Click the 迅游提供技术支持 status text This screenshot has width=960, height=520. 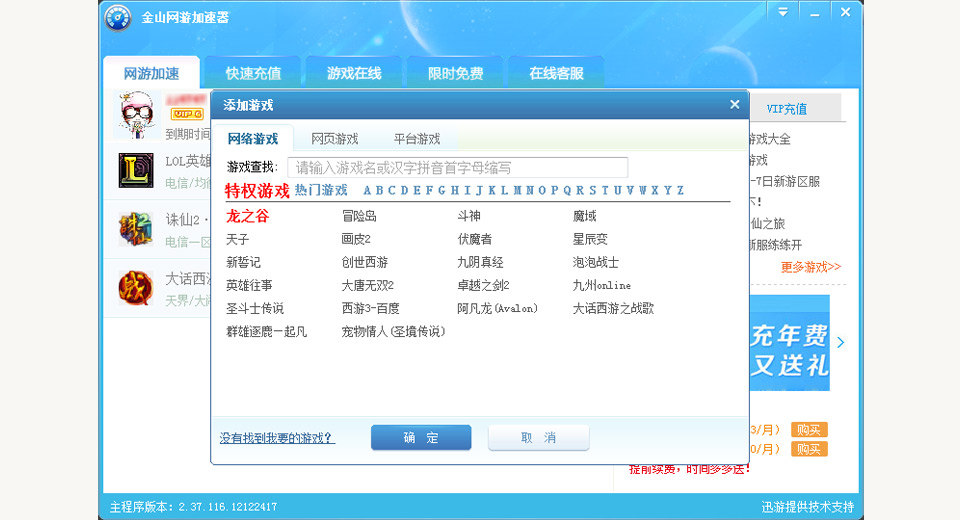pos(808,507)
